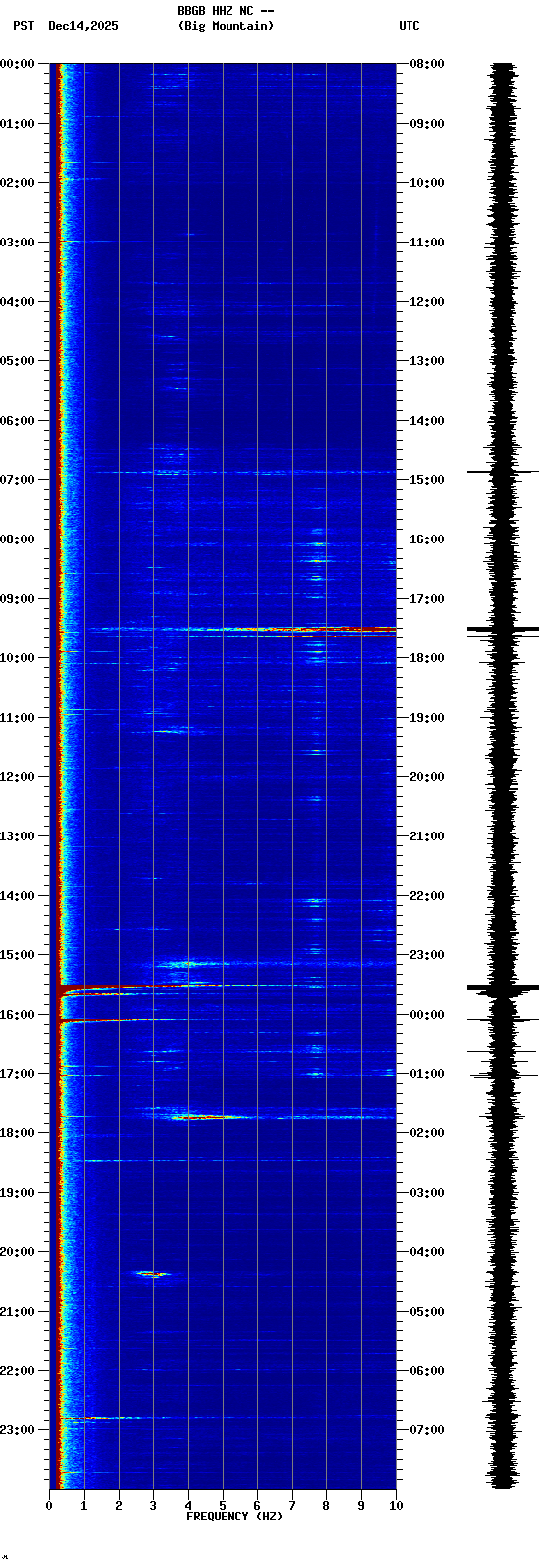Viewport: 546px width, 1568px height.
Task: Click the 19:00 label on UTC axis
Action: pos(427,718)
